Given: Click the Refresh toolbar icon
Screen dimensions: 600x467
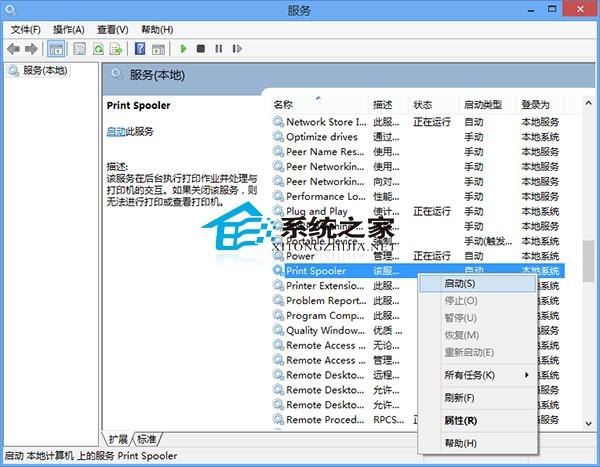Looking at the screenshot, I should [98, 49].
